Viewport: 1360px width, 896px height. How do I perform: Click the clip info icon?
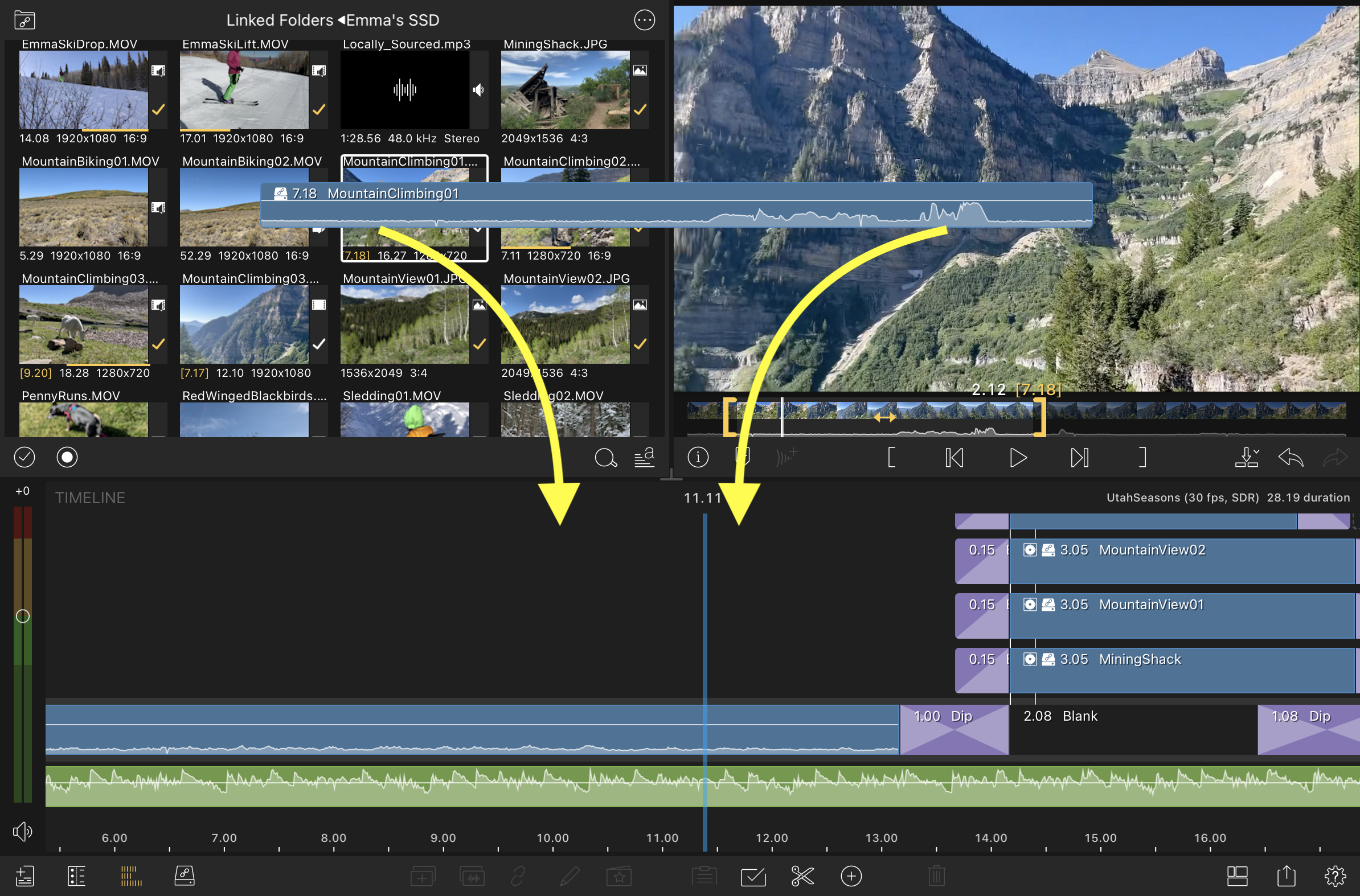point(698,457)
